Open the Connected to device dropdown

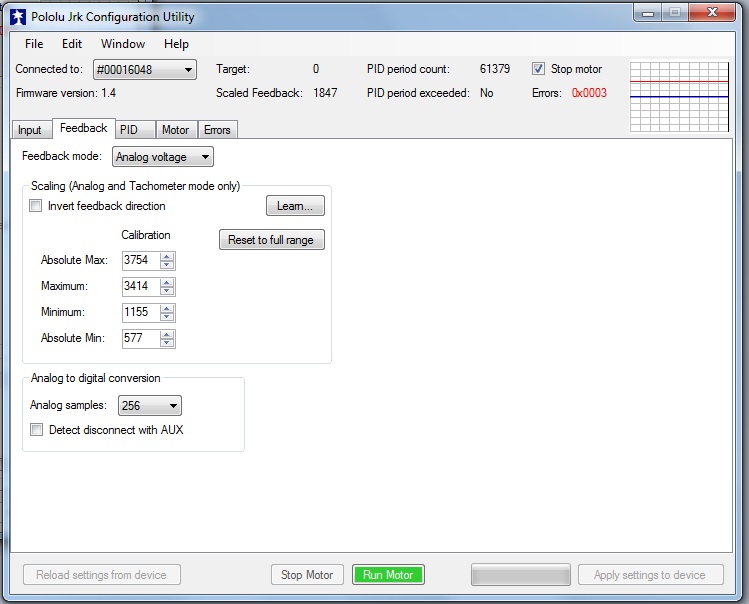pyautogui.click(x=145, y=70)
